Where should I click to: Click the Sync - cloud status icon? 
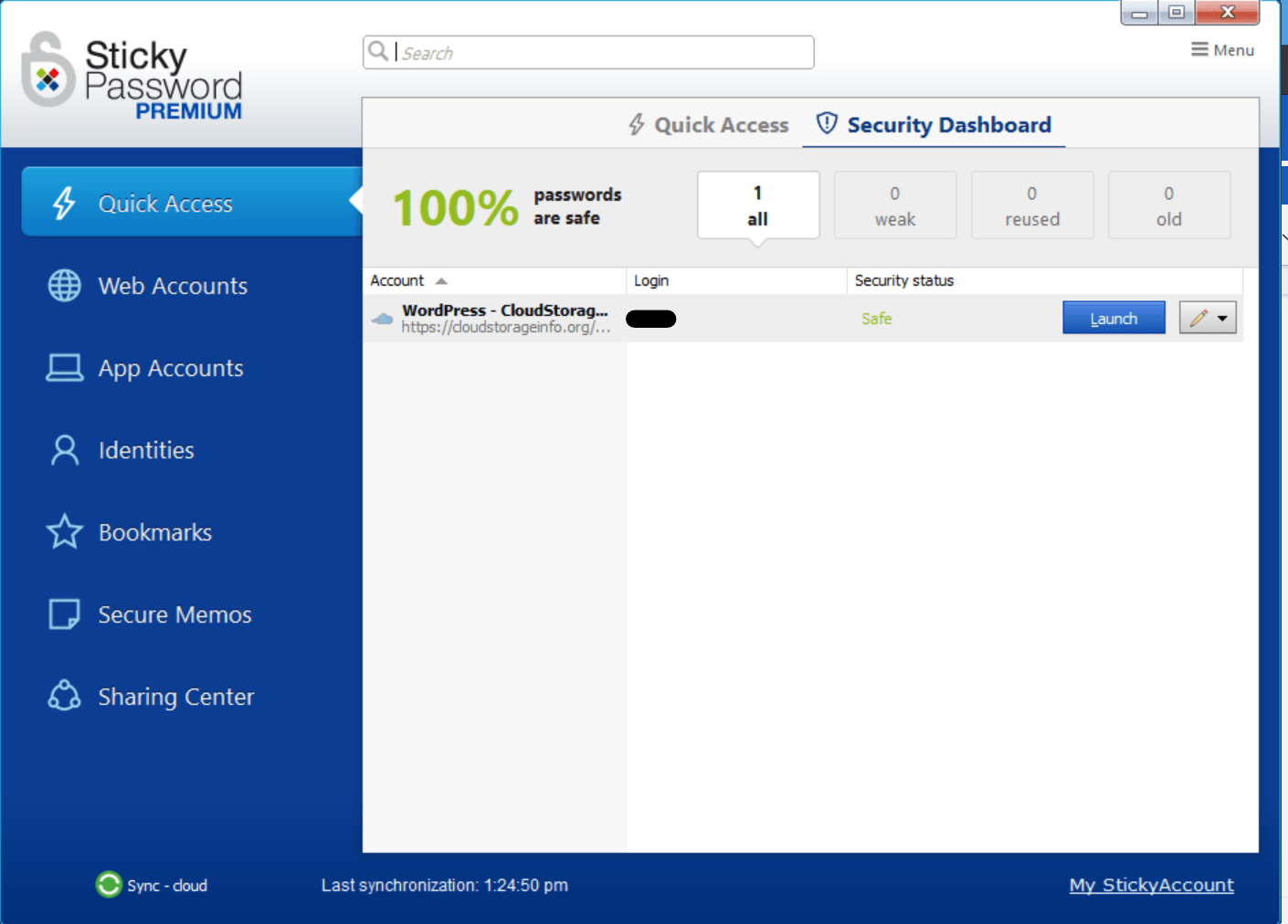[108, 885]
